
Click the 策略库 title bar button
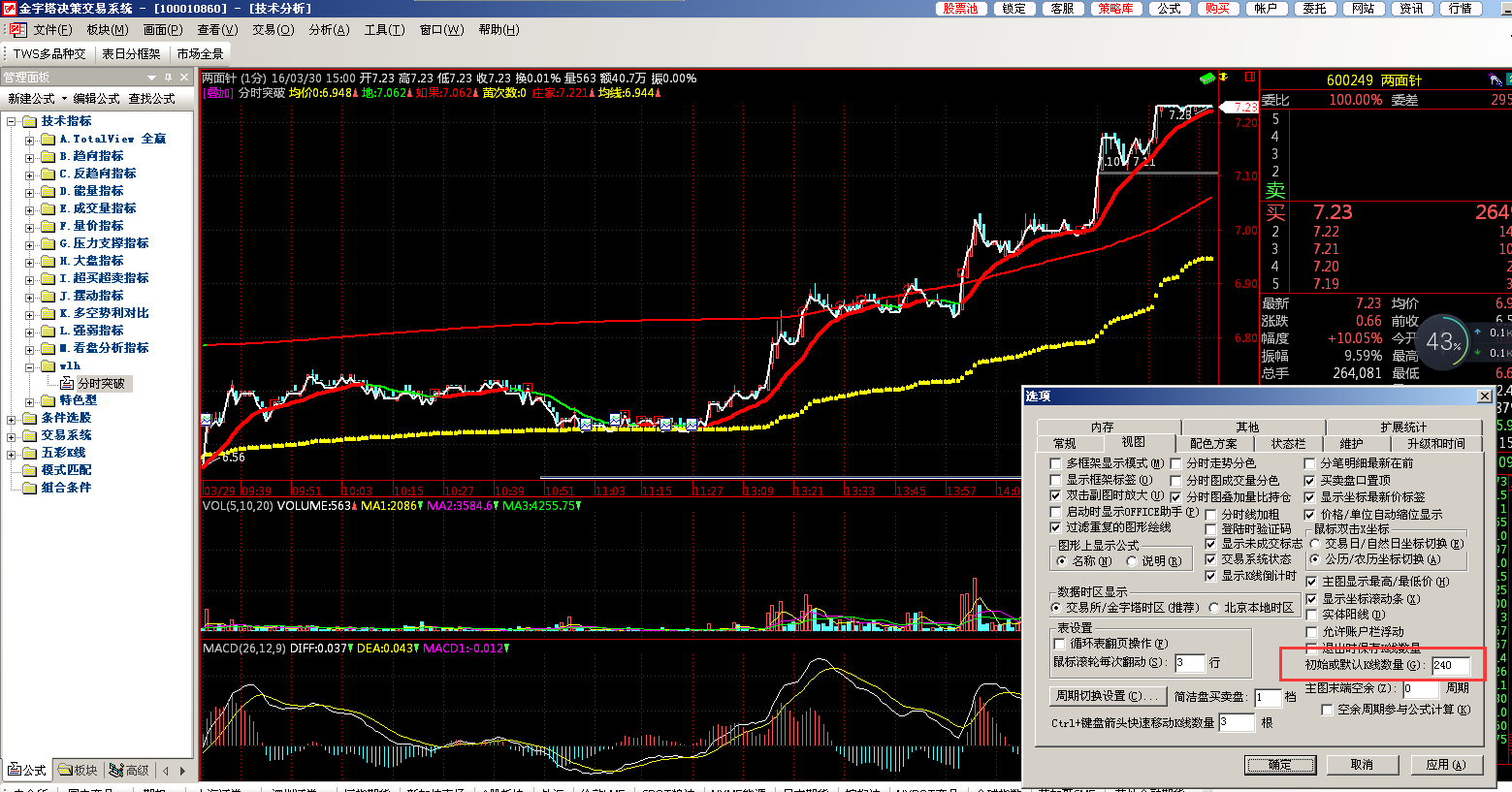[x=1116, y=9]
